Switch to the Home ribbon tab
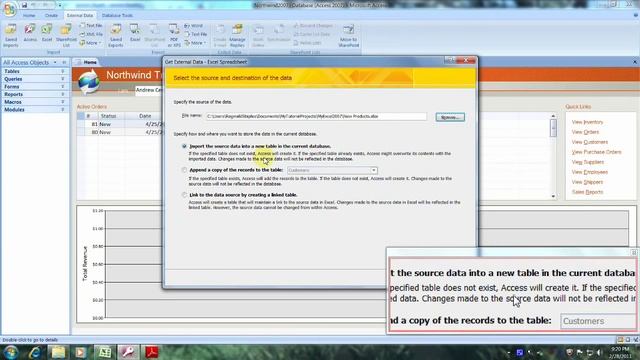Viewport: 640px width, 360px height. [29, 16]
